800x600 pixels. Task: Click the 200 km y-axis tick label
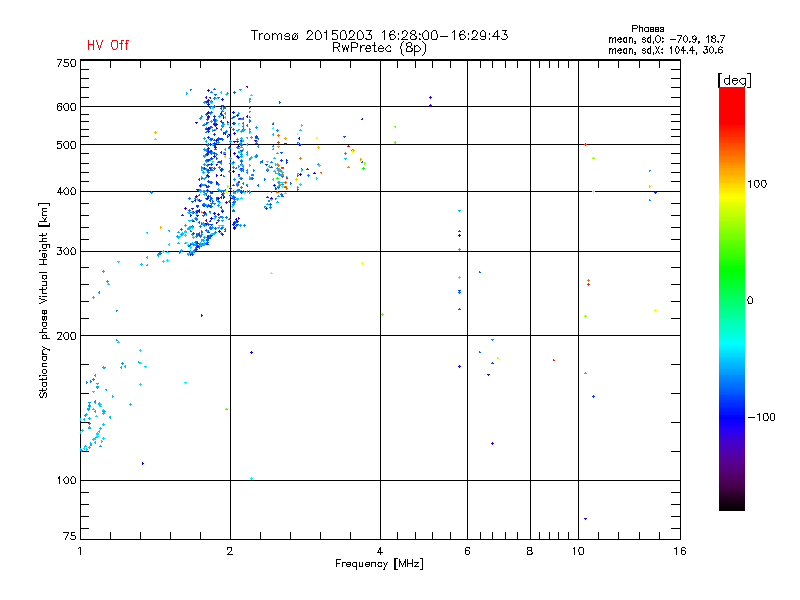(x=66, y=336)
